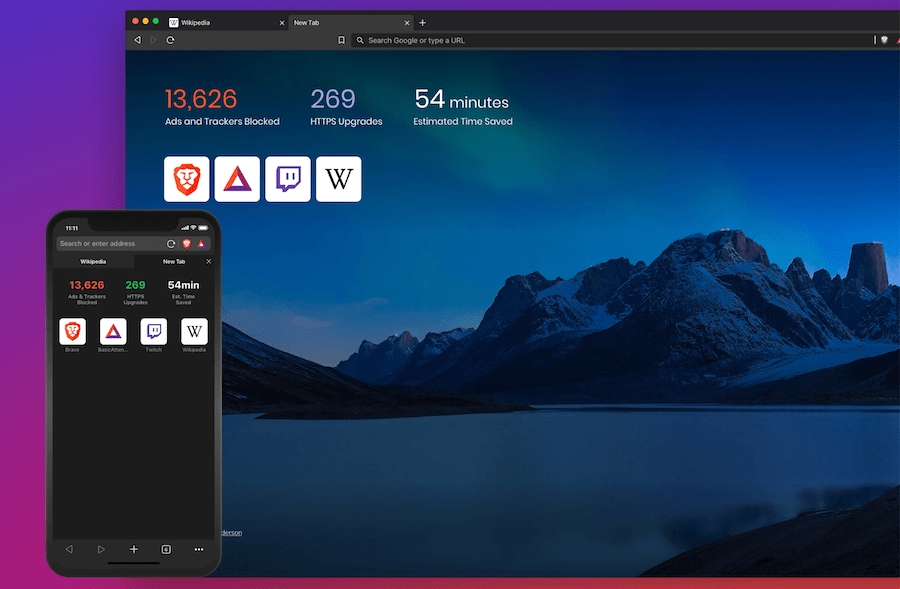Select the Wikipedia tab on the phone
Screen dimensions: 900x589
point(93,261)
